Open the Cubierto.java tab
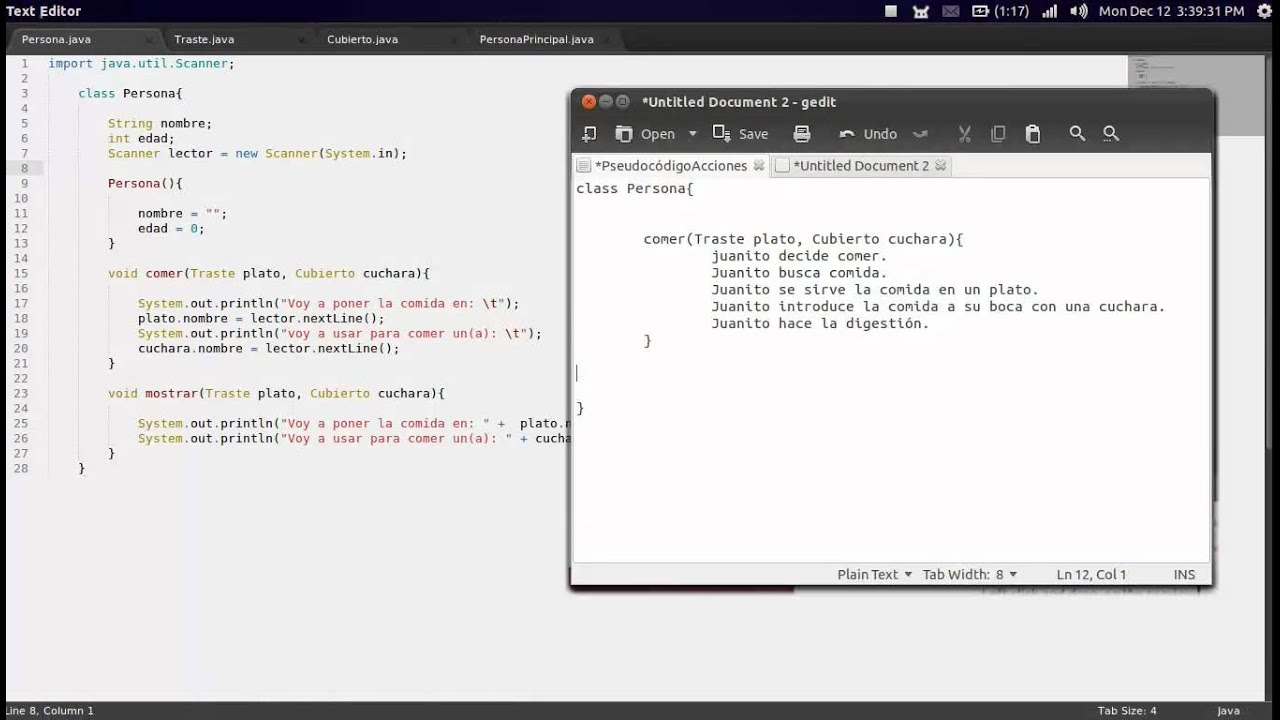The width and height of the screenshot is (1280, 720). 362,39
